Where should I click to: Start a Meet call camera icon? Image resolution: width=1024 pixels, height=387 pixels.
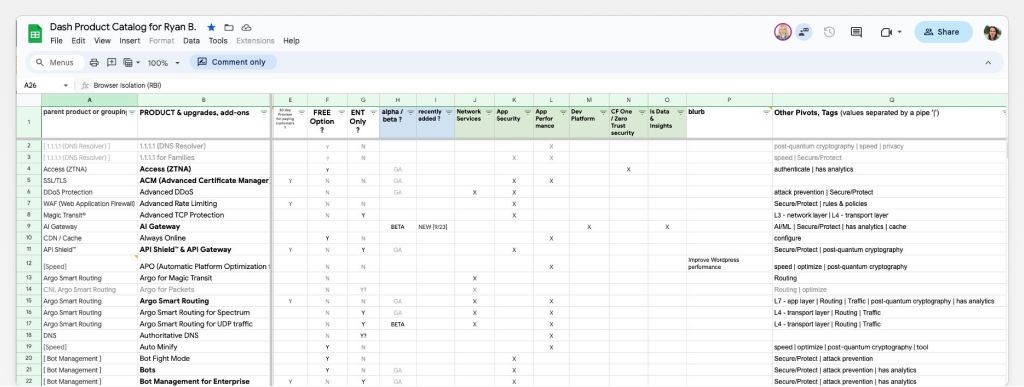(886, 32)
